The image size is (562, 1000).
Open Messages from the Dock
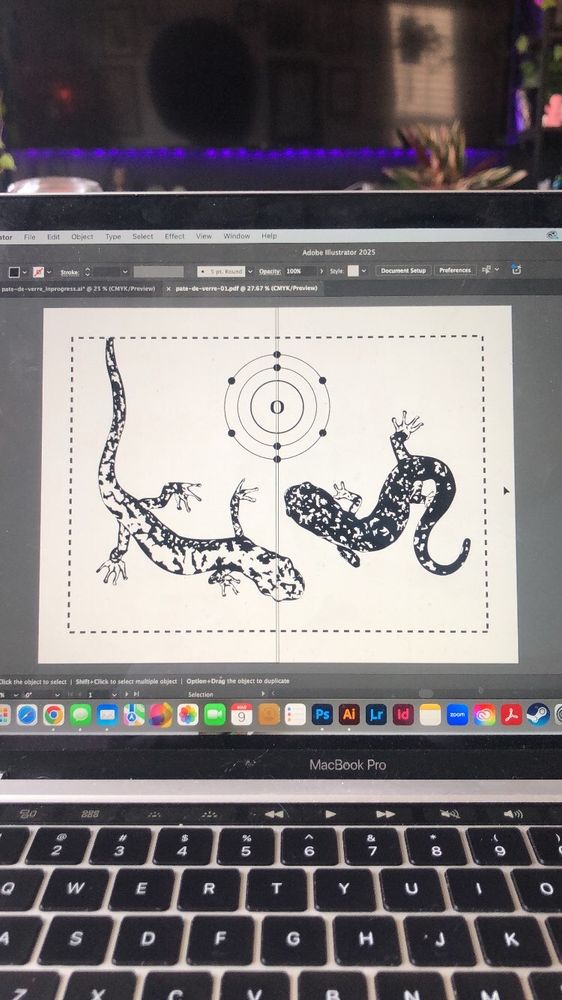pyautogui.click(x=80, y=715)
